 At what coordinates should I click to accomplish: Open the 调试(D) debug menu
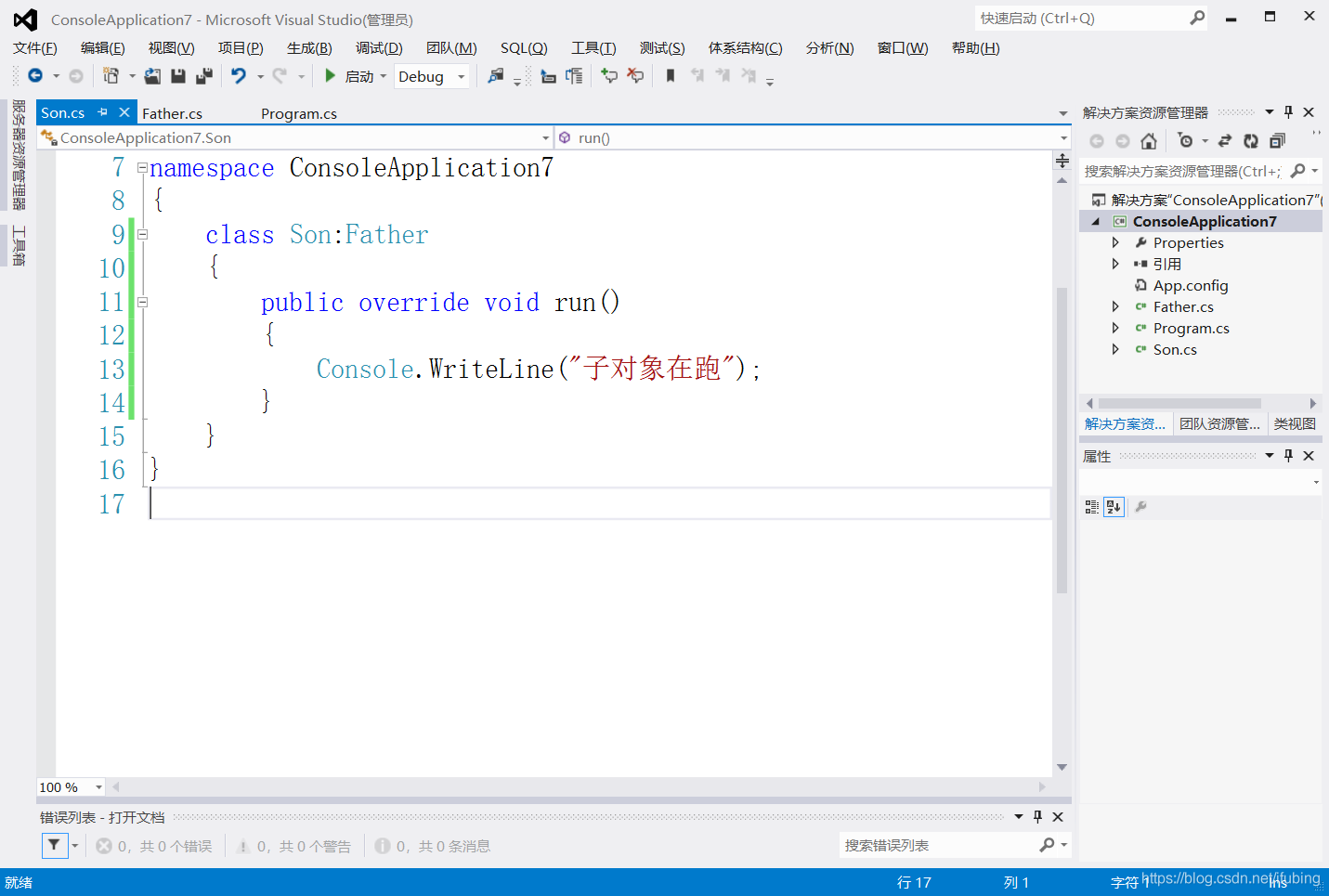click(x=379, y=48)
